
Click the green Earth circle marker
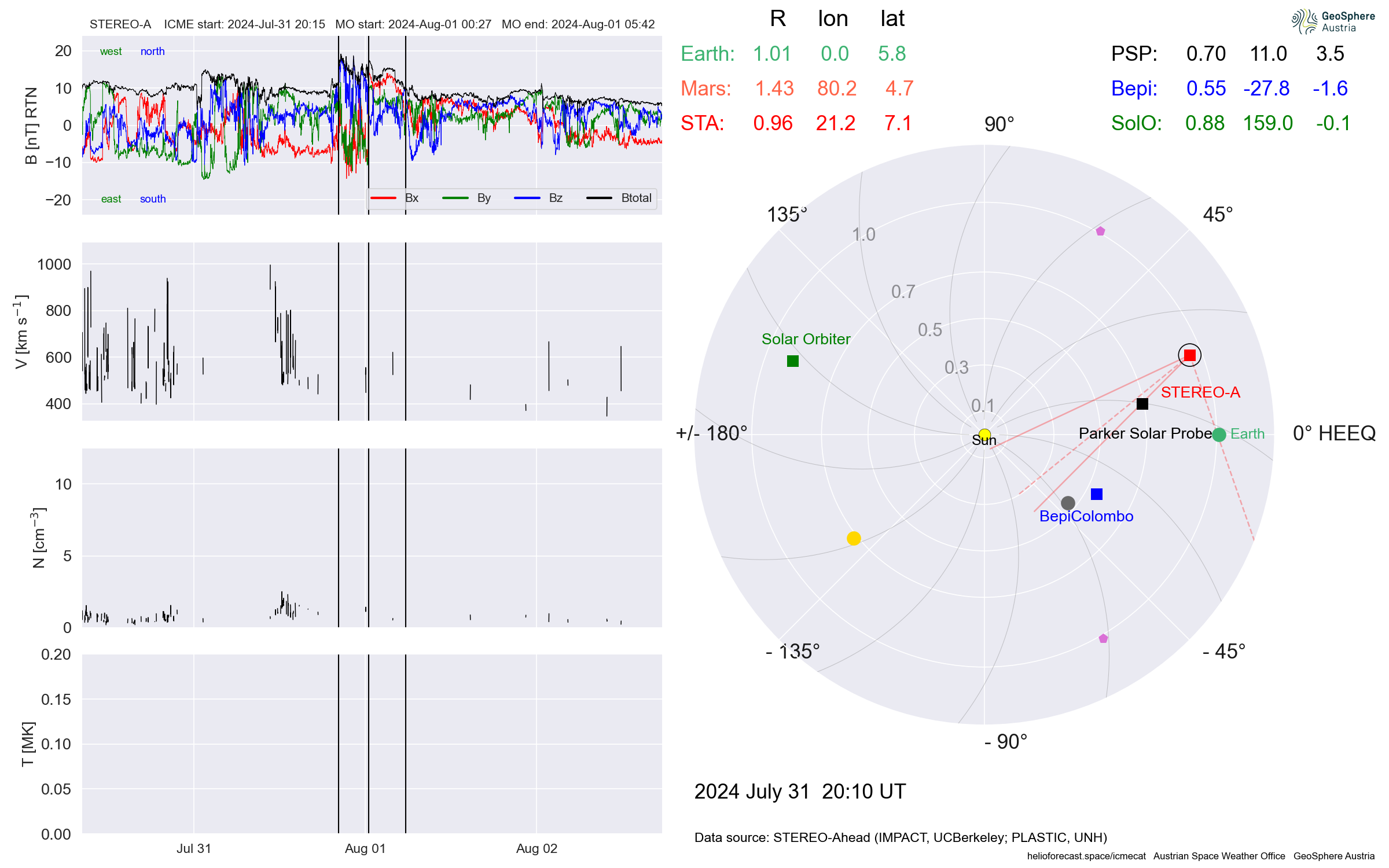pos(1219,435)
